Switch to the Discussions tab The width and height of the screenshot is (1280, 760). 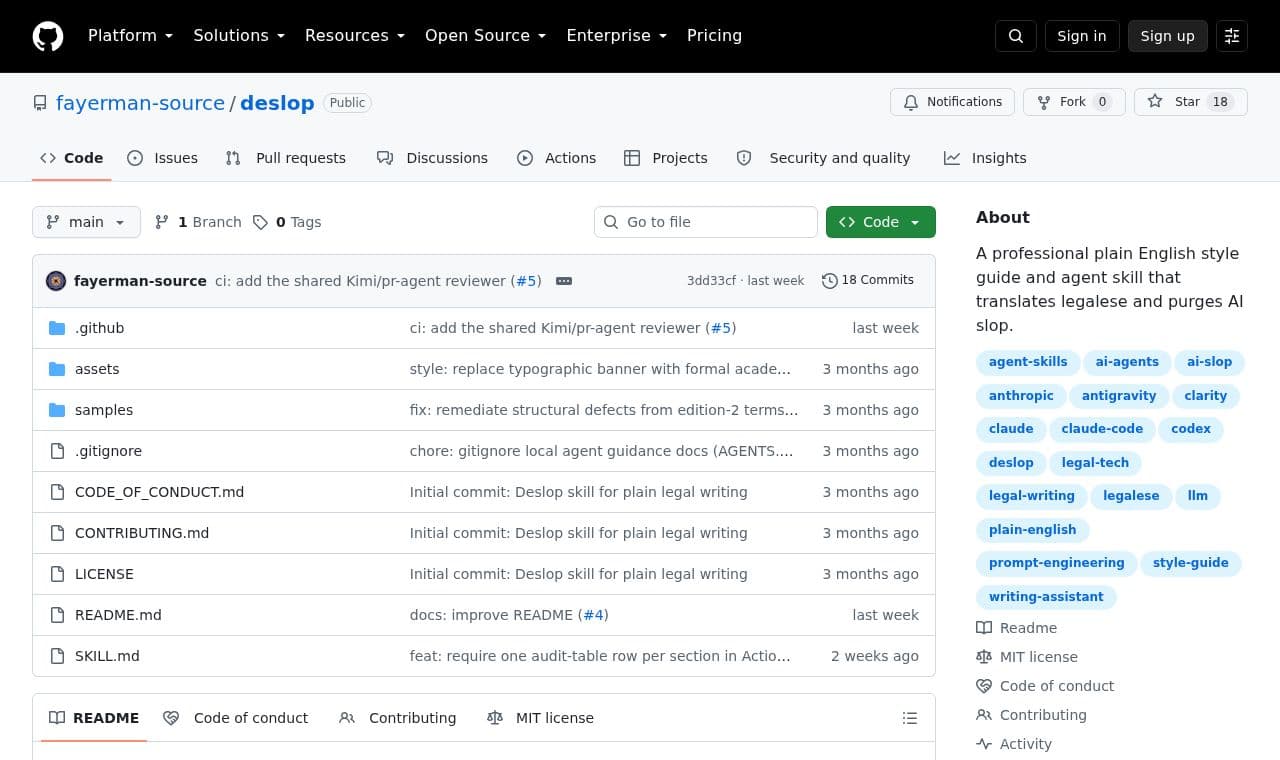432,158
